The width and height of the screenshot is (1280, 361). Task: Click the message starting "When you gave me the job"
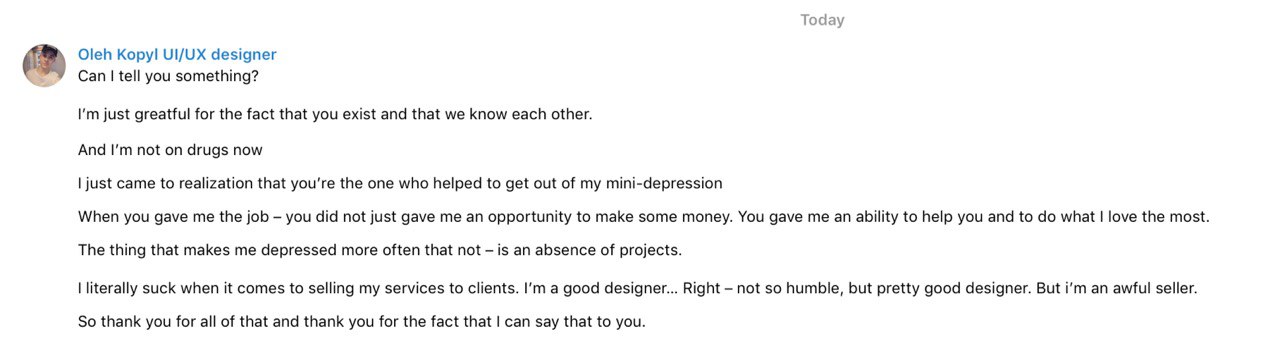(644, 217)
